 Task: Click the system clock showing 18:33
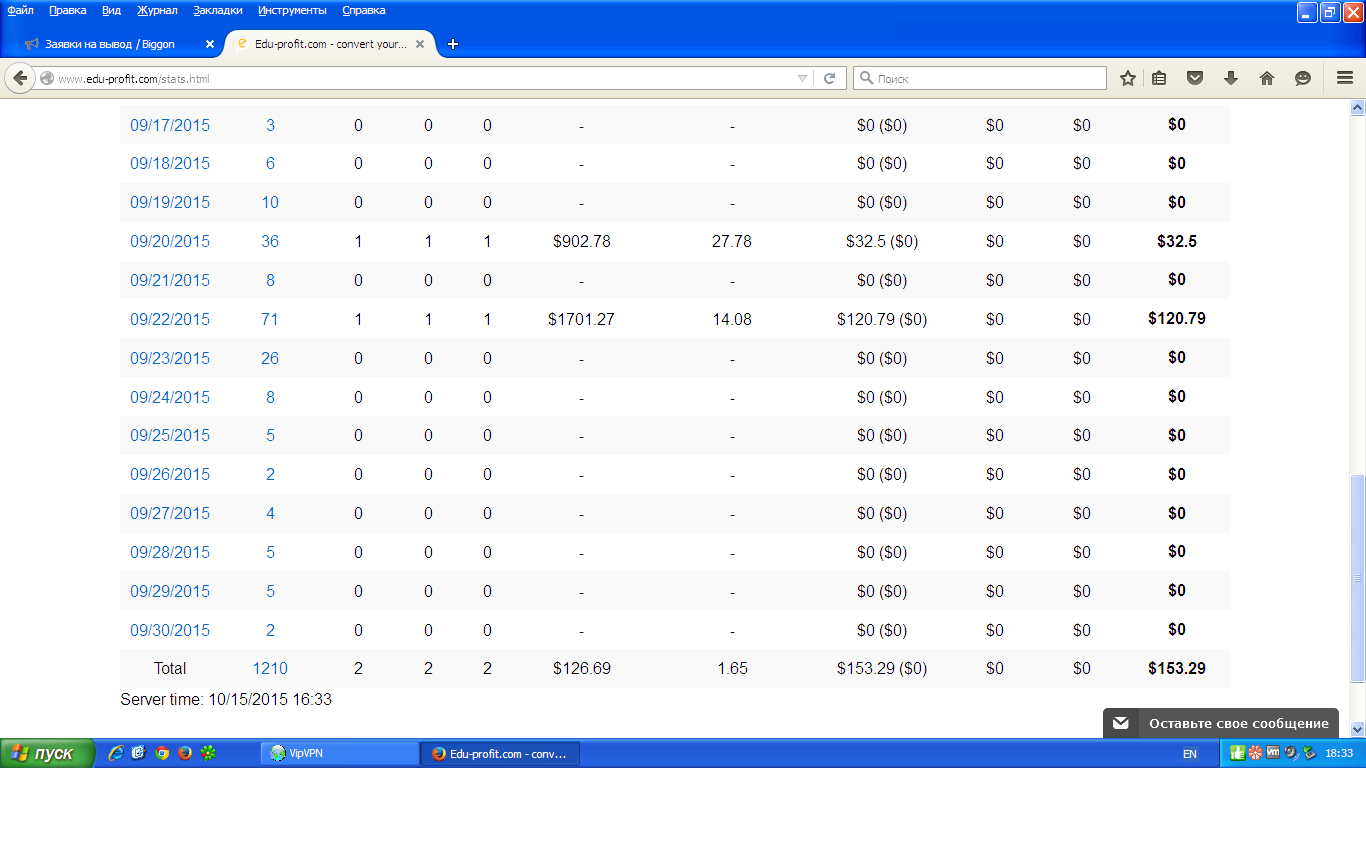click(1338, 754)
